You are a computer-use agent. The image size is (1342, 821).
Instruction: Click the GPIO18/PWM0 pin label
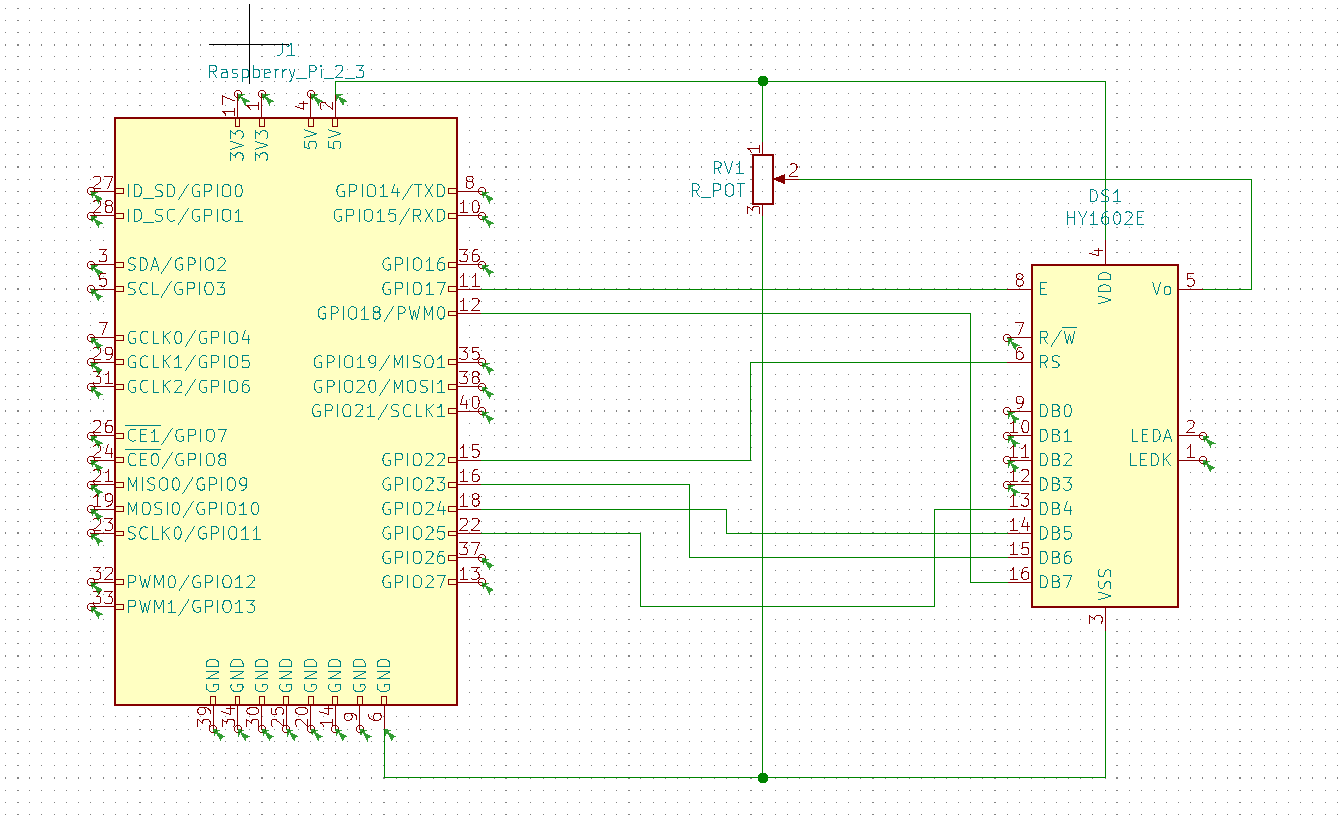coord(381,313)
